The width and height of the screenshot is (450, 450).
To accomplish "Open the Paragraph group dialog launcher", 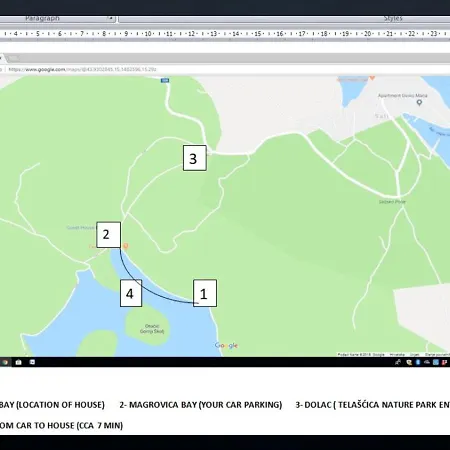I will 111,18.
